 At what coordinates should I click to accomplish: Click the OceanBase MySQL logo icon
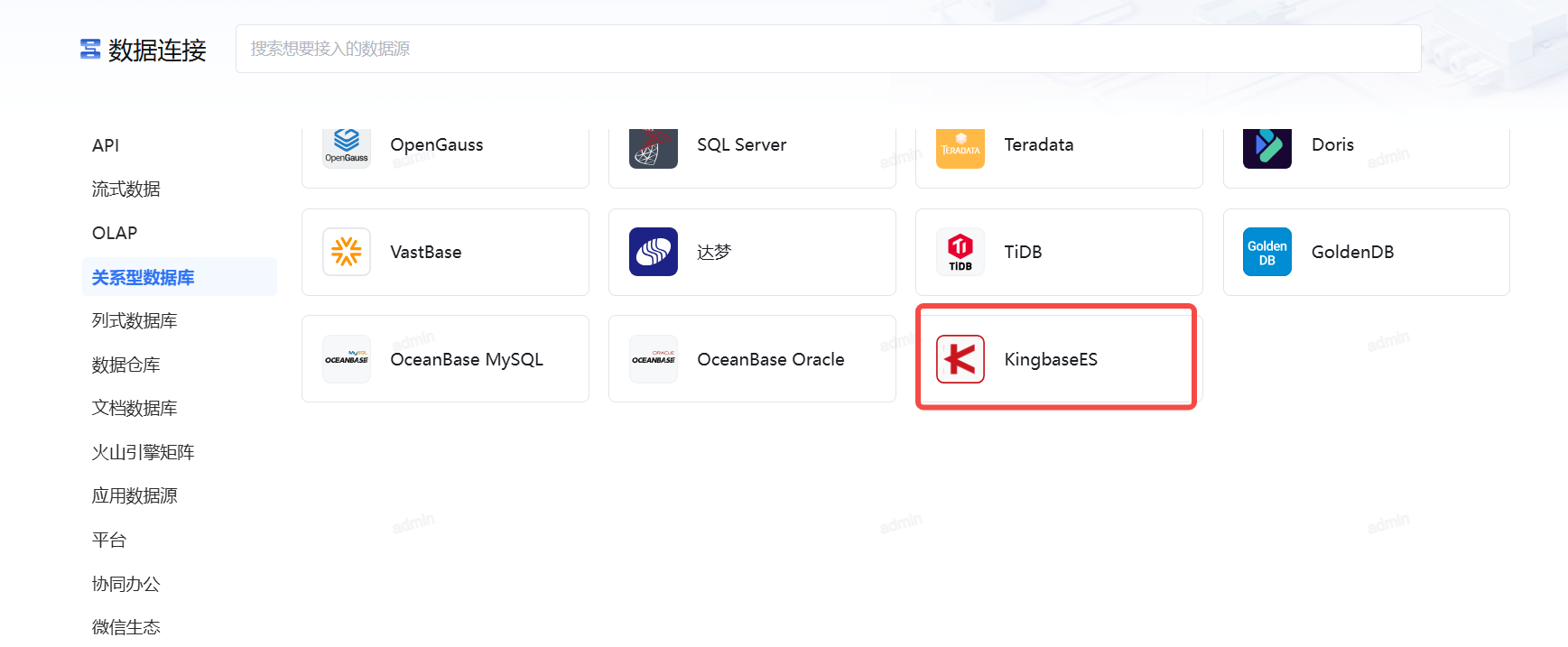click(x=347, y=359)
